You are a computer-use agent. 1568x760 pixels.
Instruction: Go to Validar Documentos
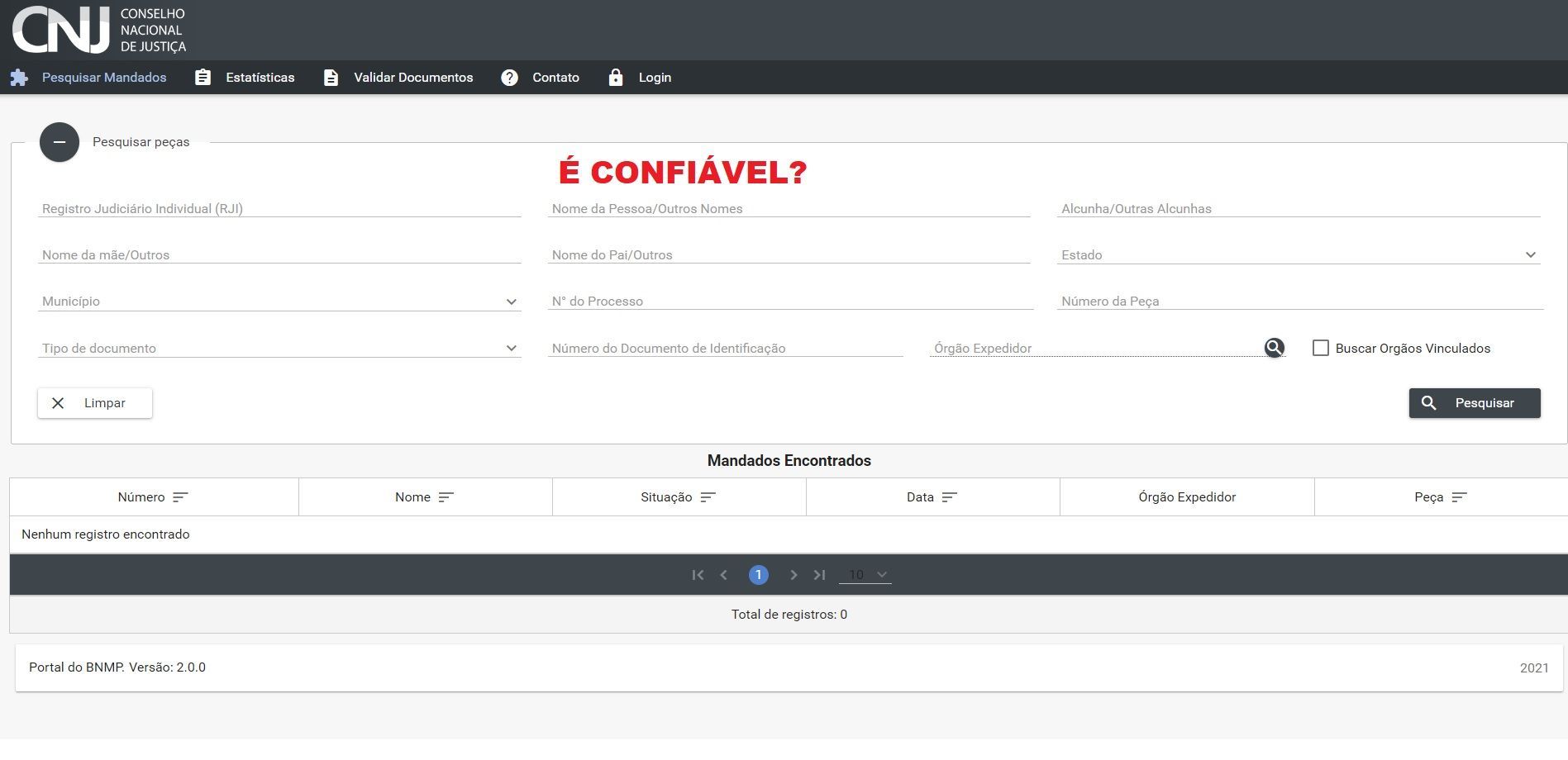pos(398,78)
